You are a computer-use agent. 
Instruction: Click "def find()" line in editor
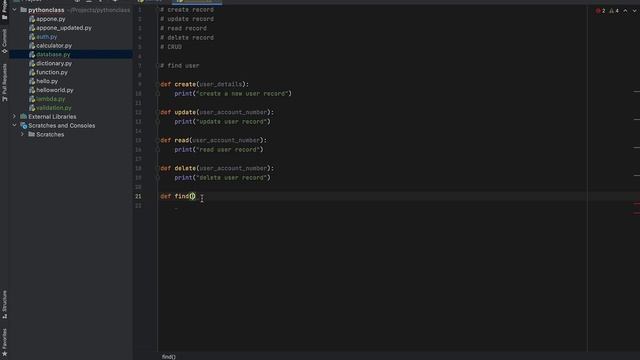click(178, 196)
